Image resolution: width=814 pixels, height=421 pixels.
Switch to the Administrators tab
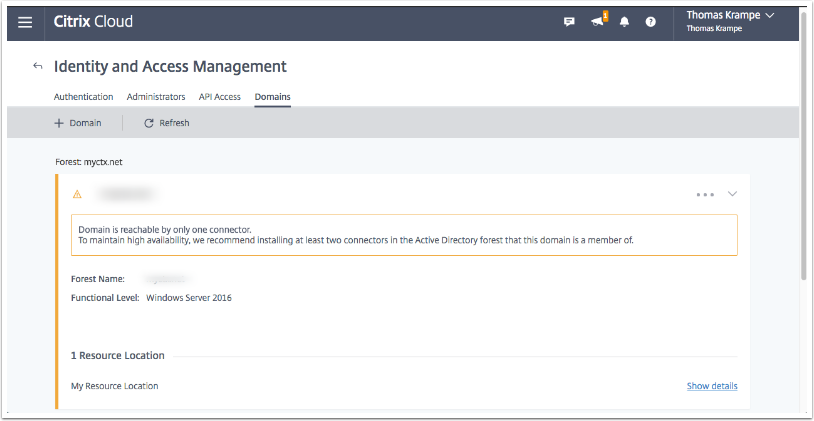click(156, 97)
